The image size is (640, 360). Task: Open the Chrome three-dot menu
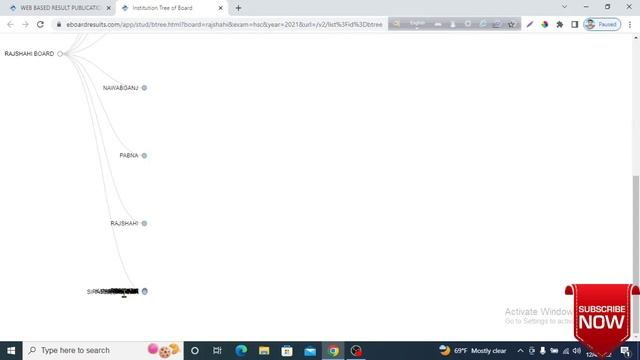(630, 24)
